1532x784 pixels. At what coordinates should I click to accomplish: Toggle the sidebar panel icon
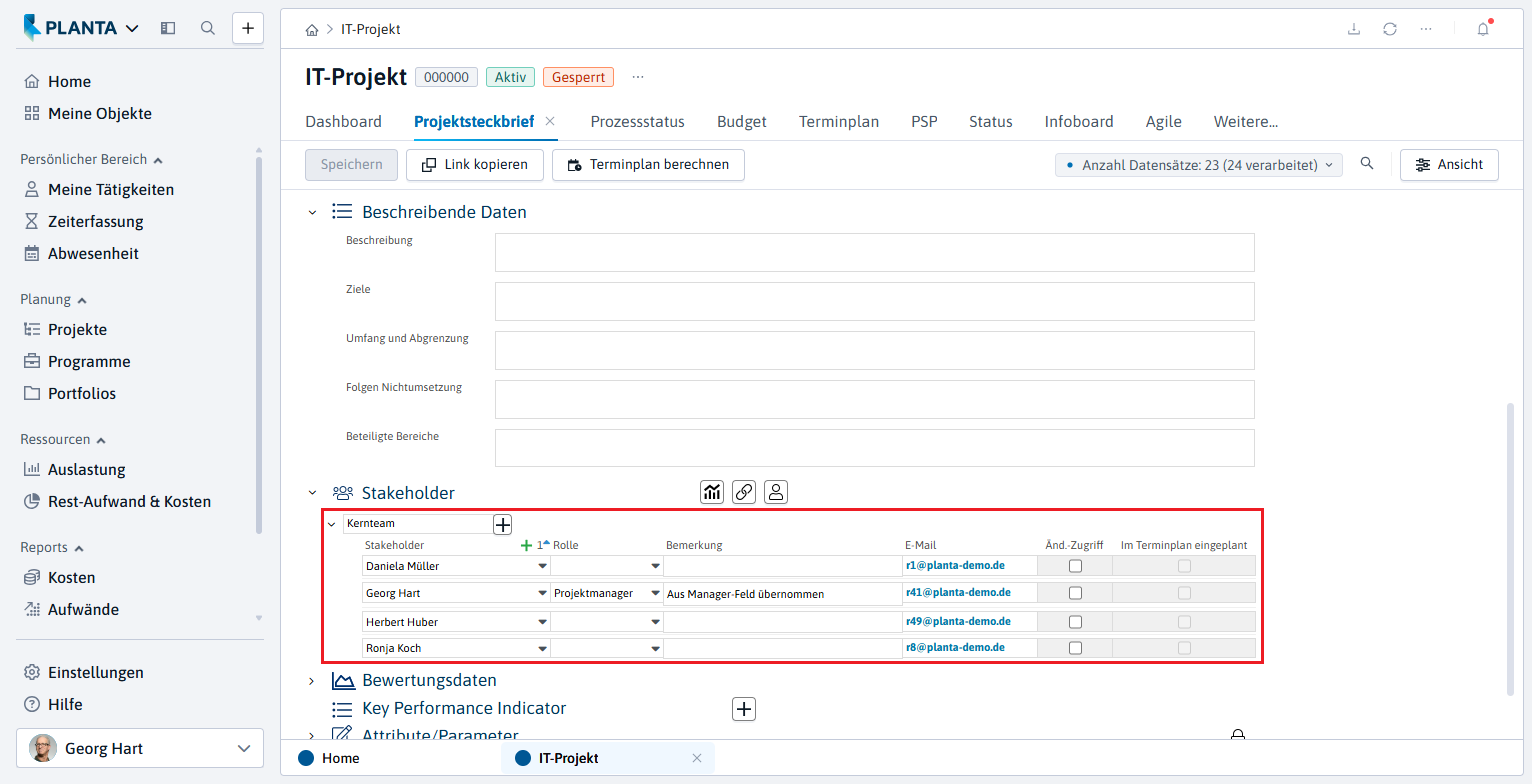[x=168, y=28]
